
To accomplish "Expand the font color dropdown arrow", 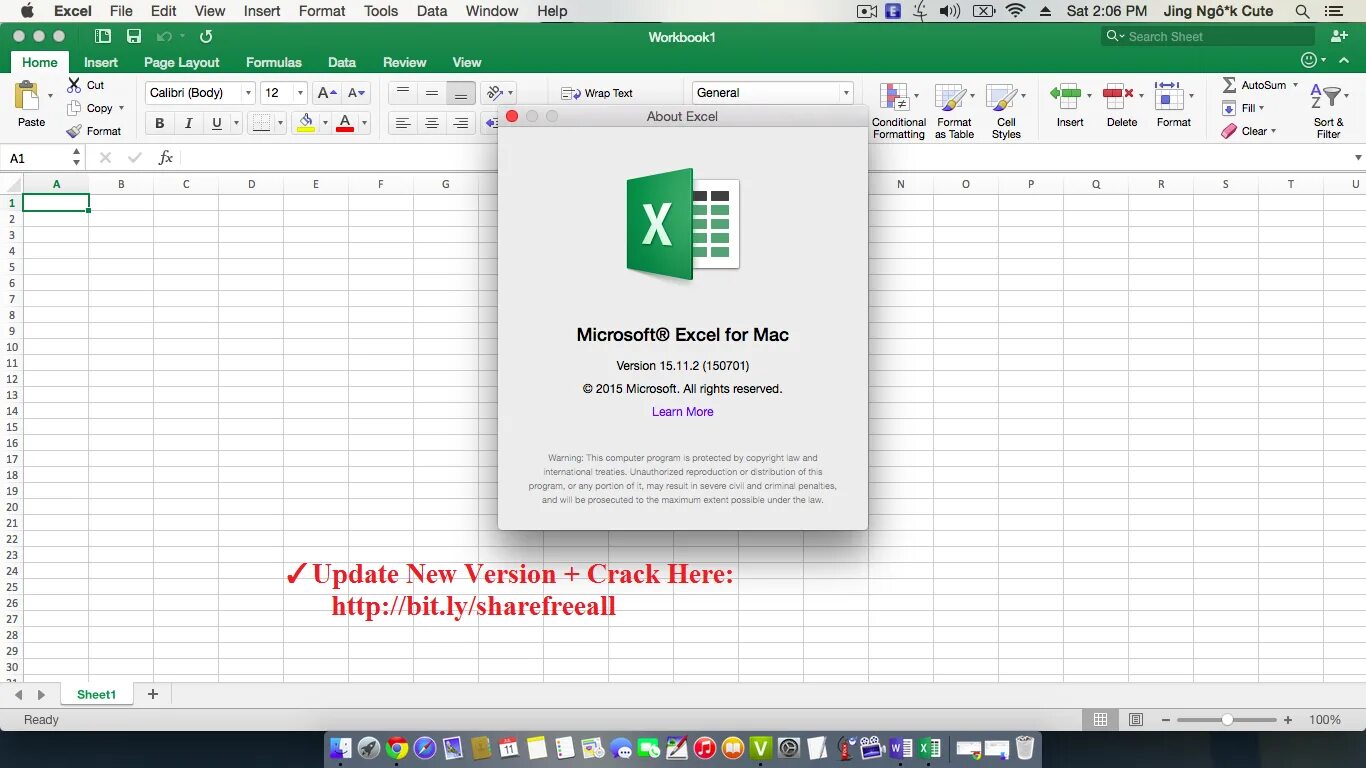I will pos(365,123).
